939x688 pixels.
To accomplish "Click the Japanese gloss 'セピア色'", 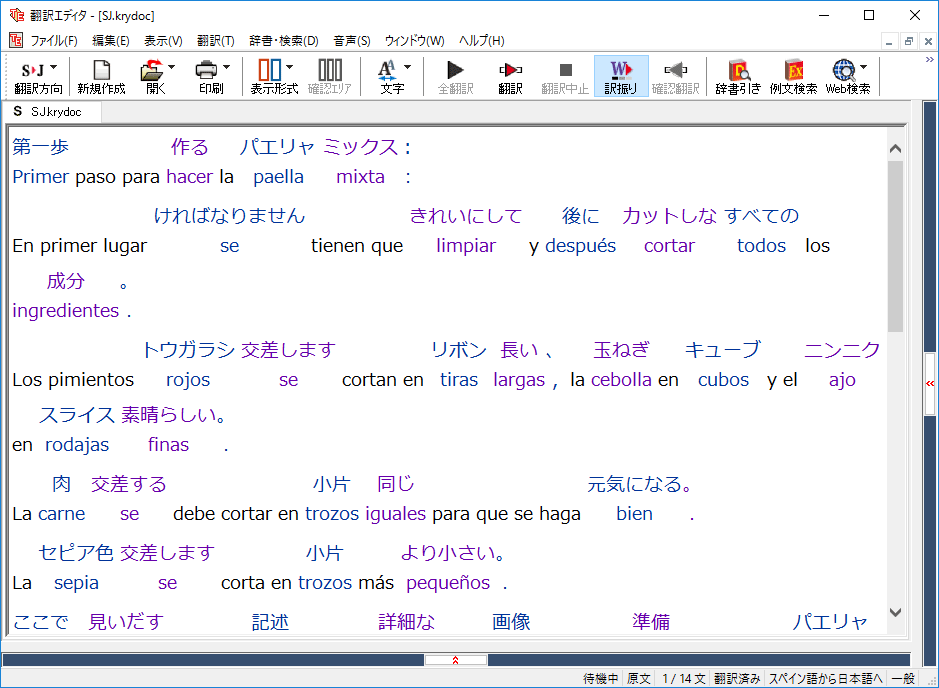I will tap(76, 553).
